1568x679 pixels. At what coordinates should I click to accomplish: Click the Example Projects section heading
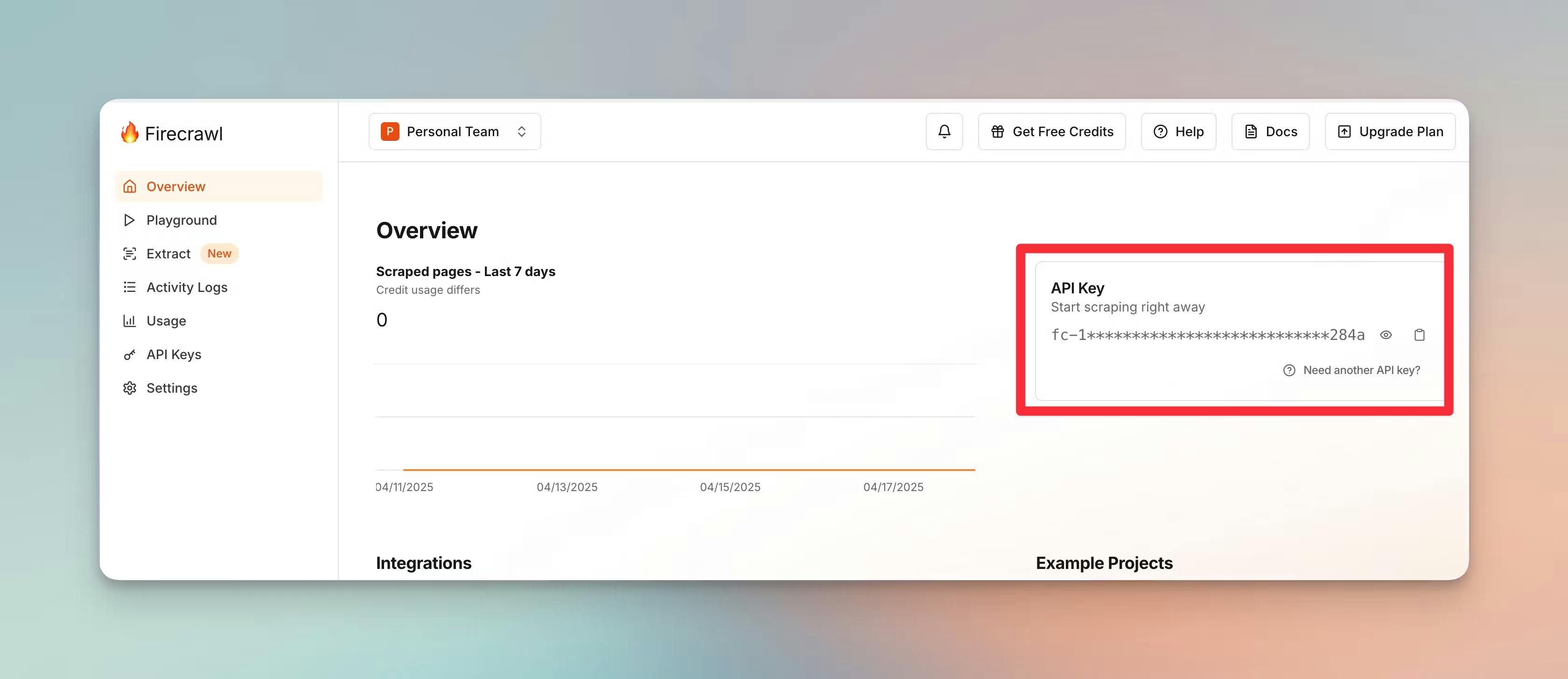point(1104,563)
